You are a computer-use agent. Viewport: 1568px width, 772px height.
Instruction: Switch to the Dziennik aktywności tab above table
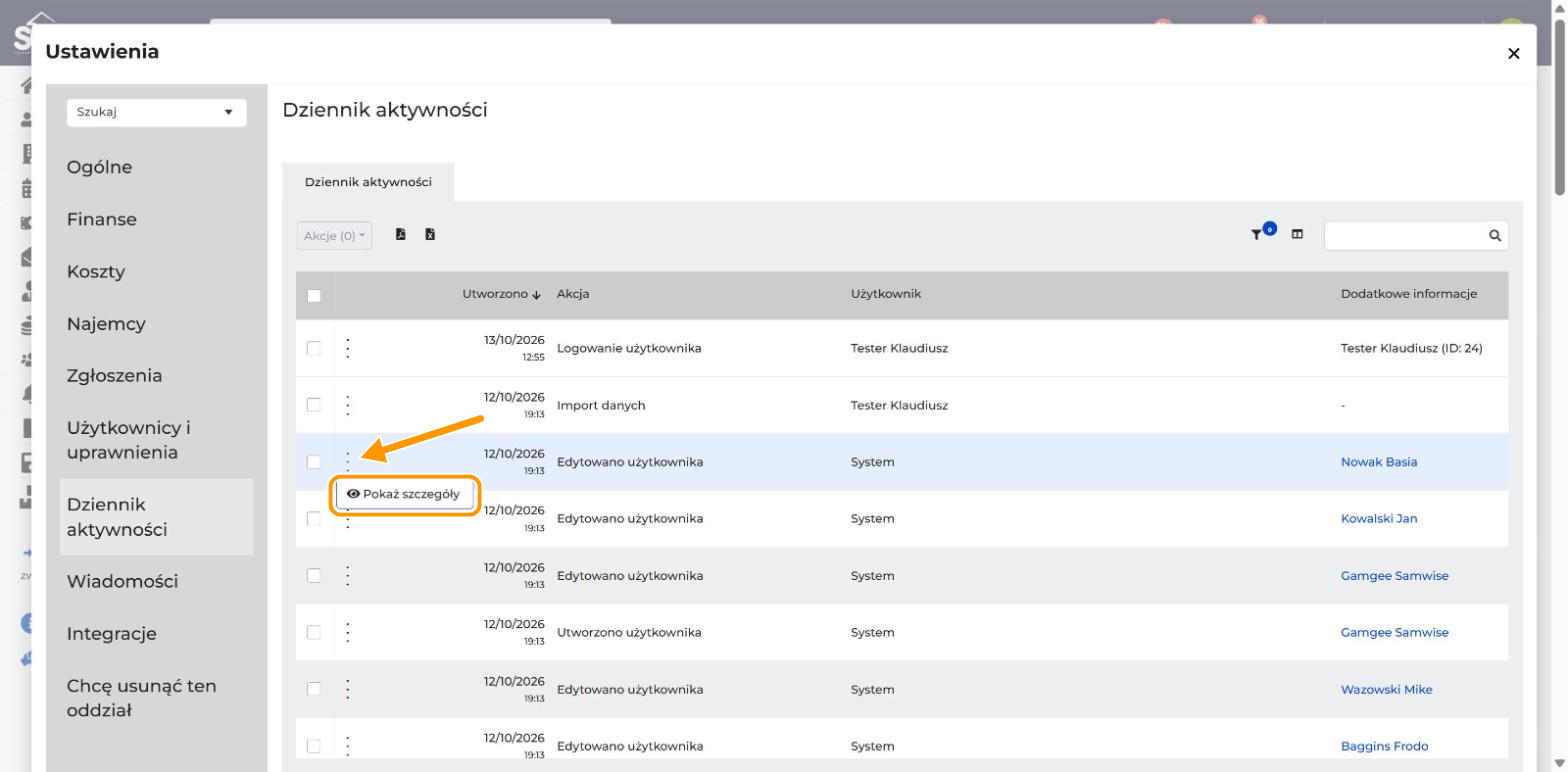[x=368, y=182]
